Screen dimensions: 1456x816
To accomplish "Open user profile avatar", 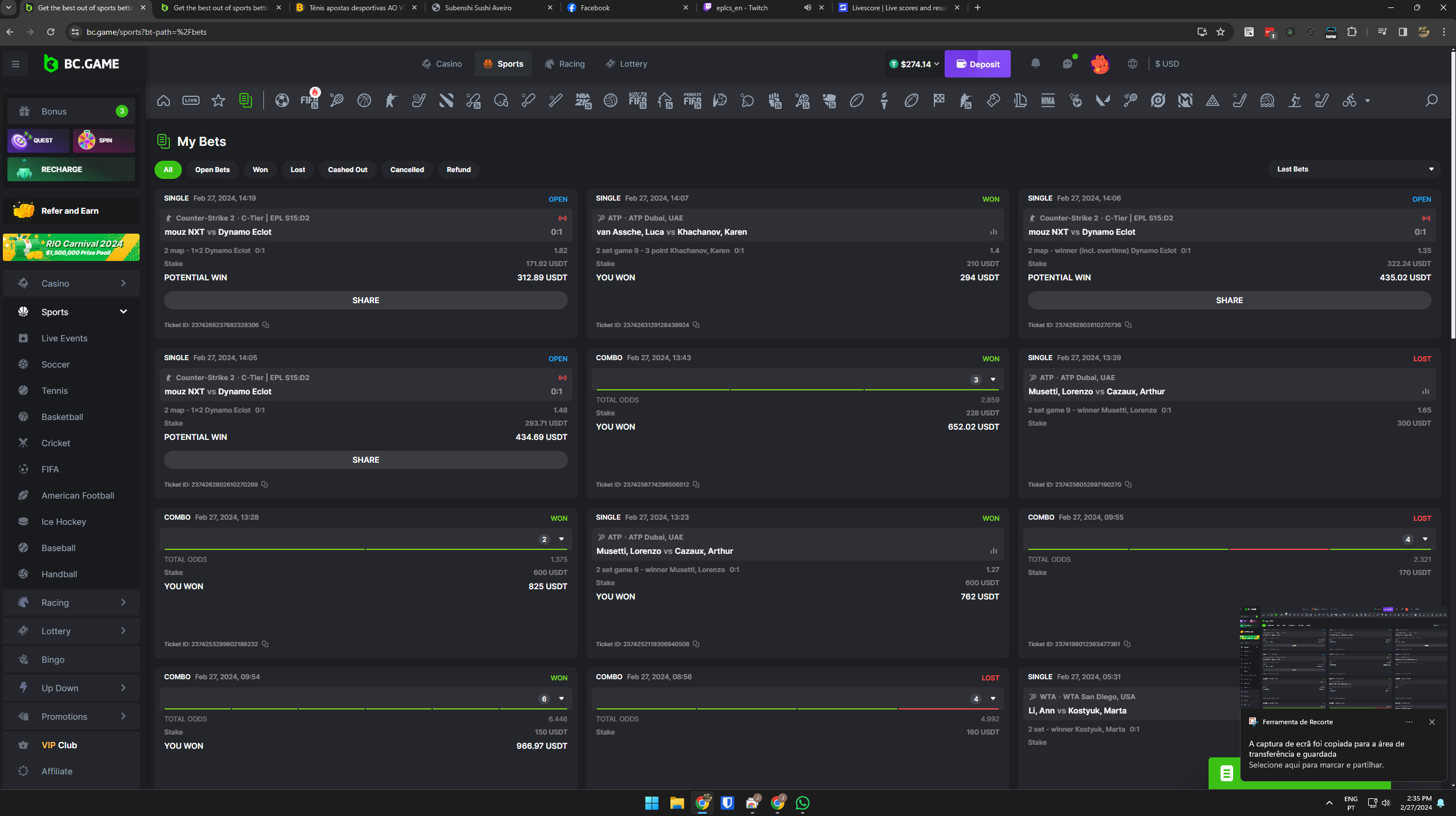I will pos(1100,64).
